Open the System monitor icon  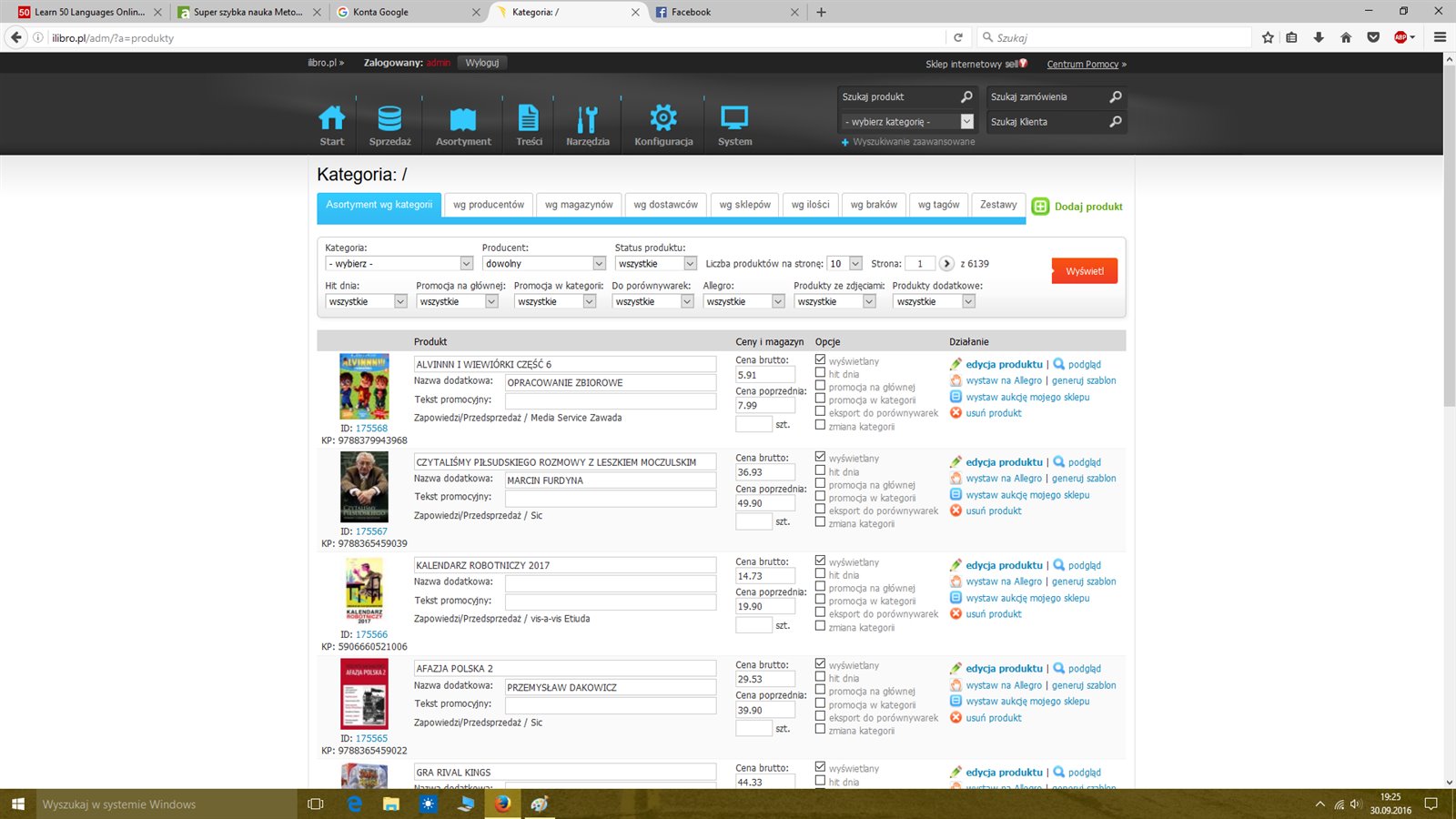point(734,119)
